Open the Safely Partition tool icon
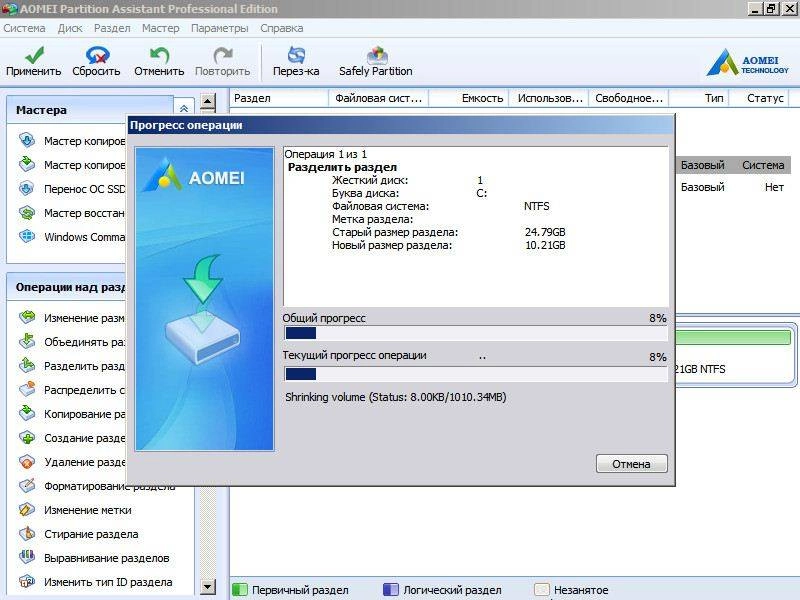 pos(377,55)
